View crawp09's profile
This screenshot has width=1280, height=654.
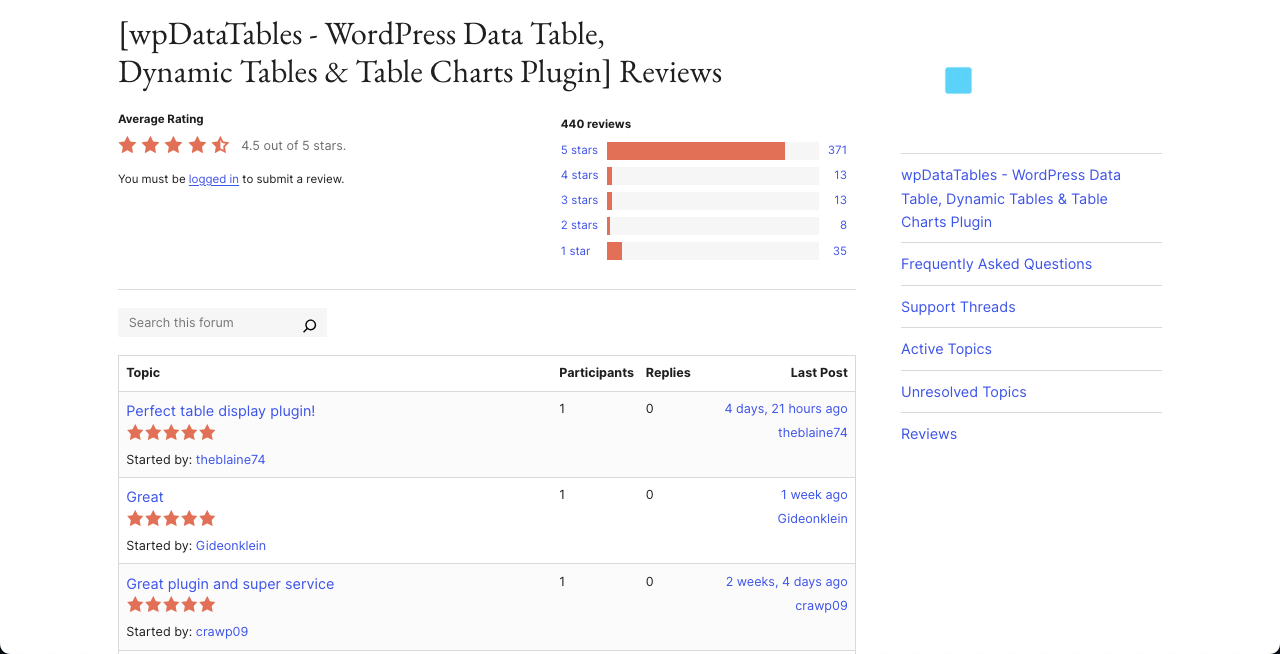pos(221,631)
